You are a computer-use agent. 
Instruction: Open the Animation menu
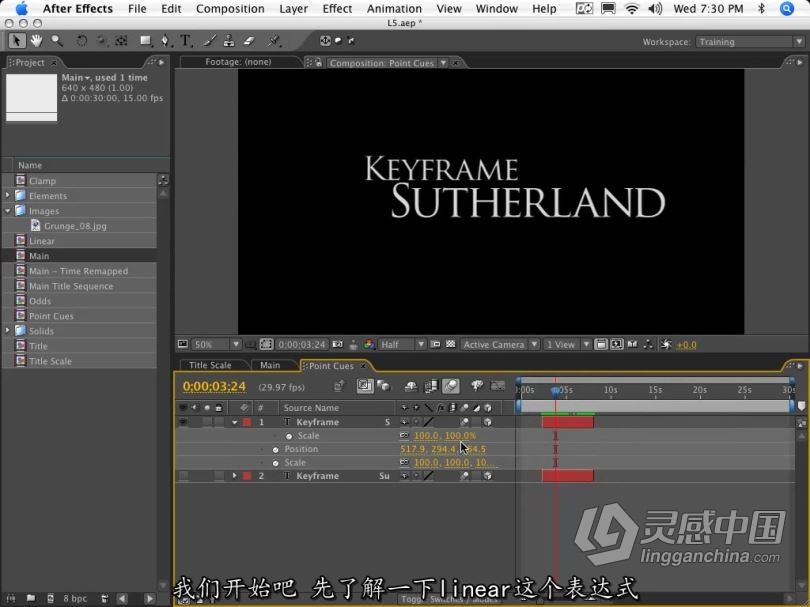coord(394,9)
